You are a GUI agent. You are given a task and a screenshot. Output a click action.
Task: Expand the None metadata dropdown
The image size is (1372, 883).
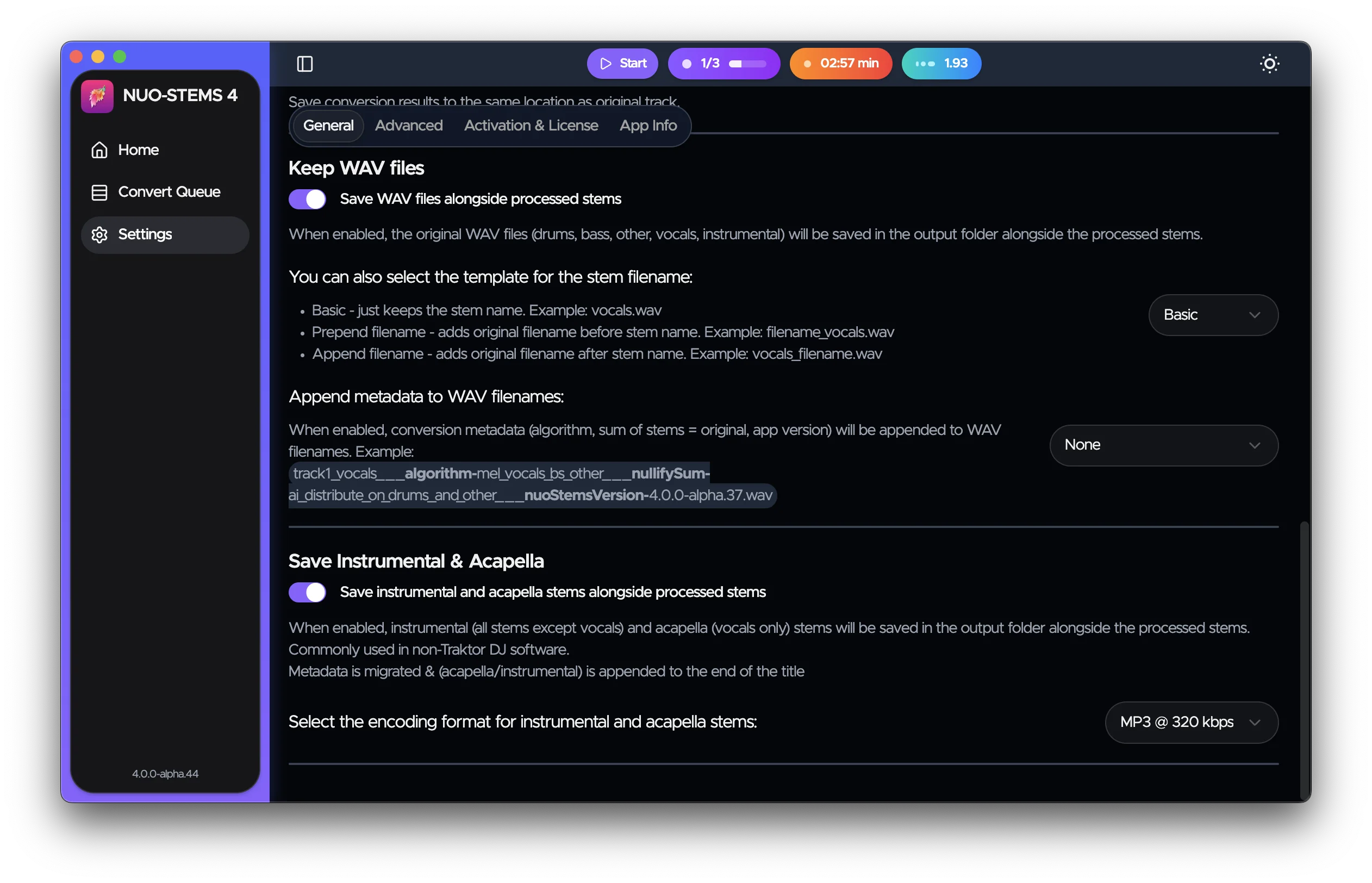1163,445
